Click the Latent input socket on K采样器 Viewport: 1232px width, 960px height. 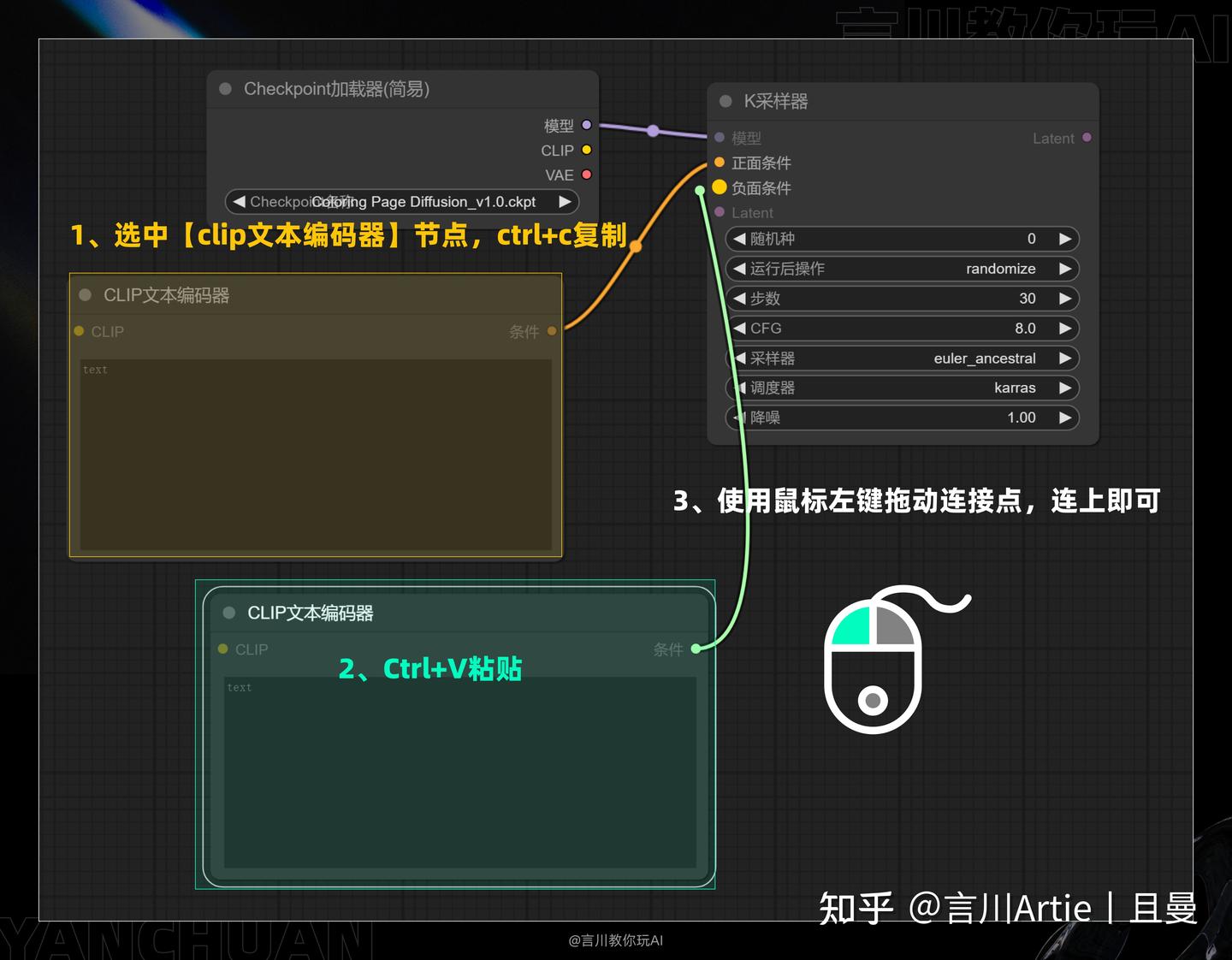pos(720,211)
